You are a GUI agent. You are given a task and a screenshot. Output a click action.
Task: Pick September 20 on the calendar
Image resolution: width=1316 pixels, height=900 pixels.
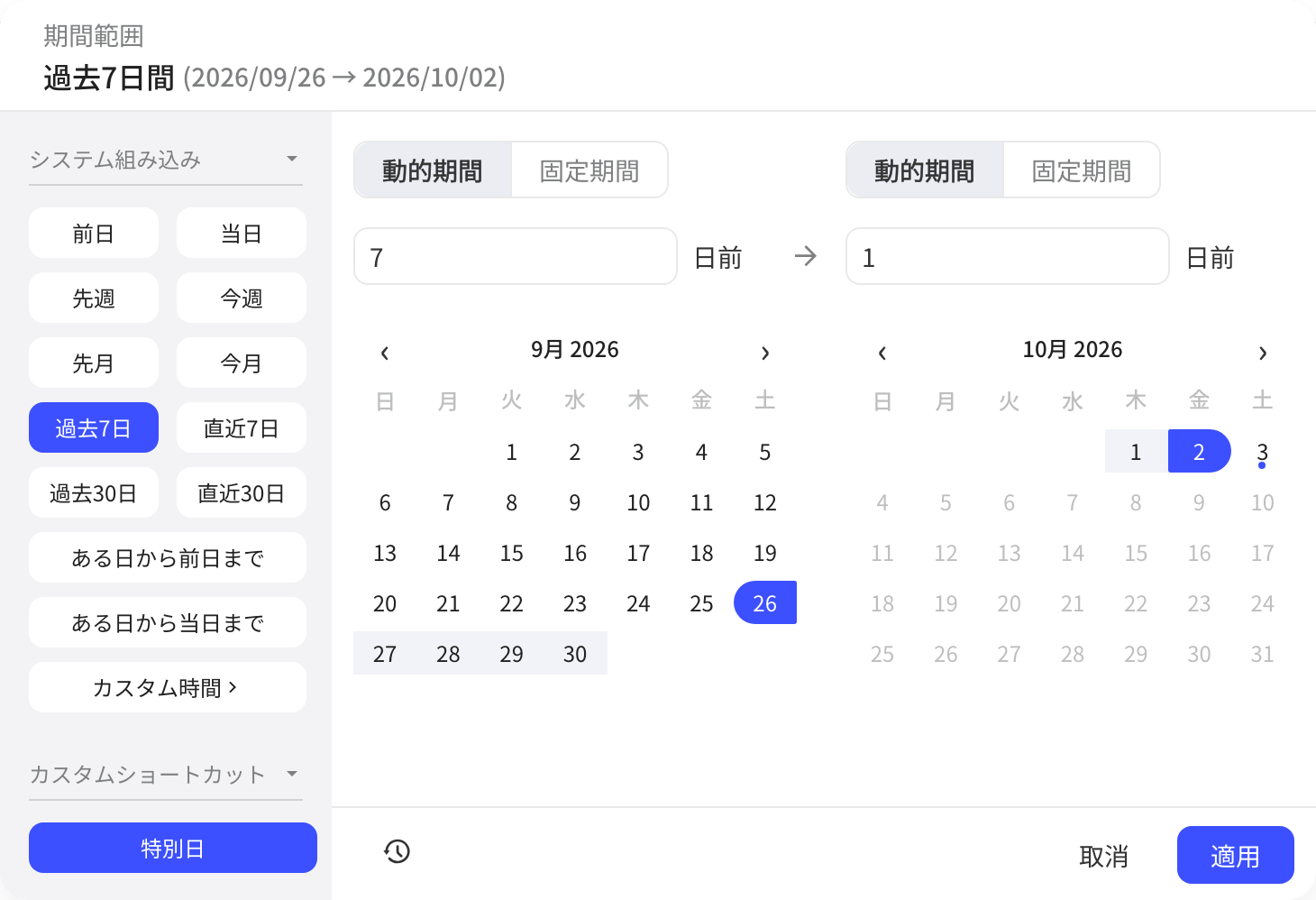(385, 603)
